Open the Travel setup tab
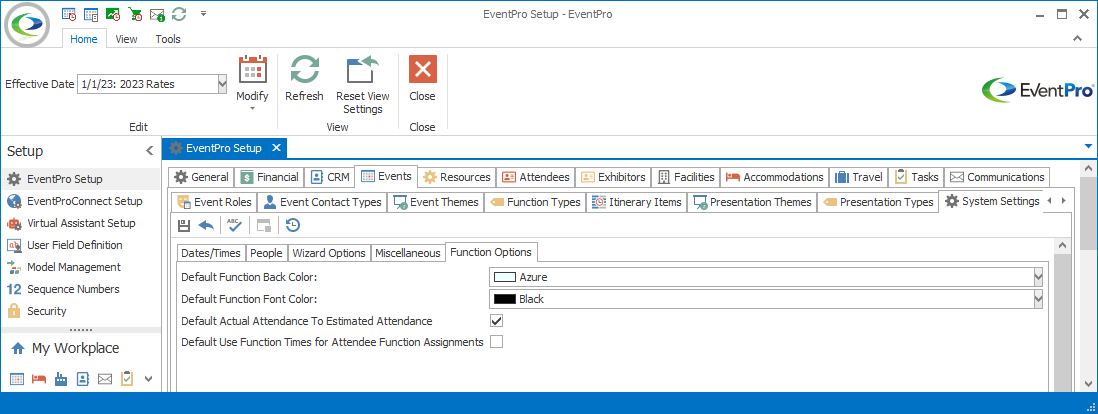1098x414 pixels. pos(859,177)
